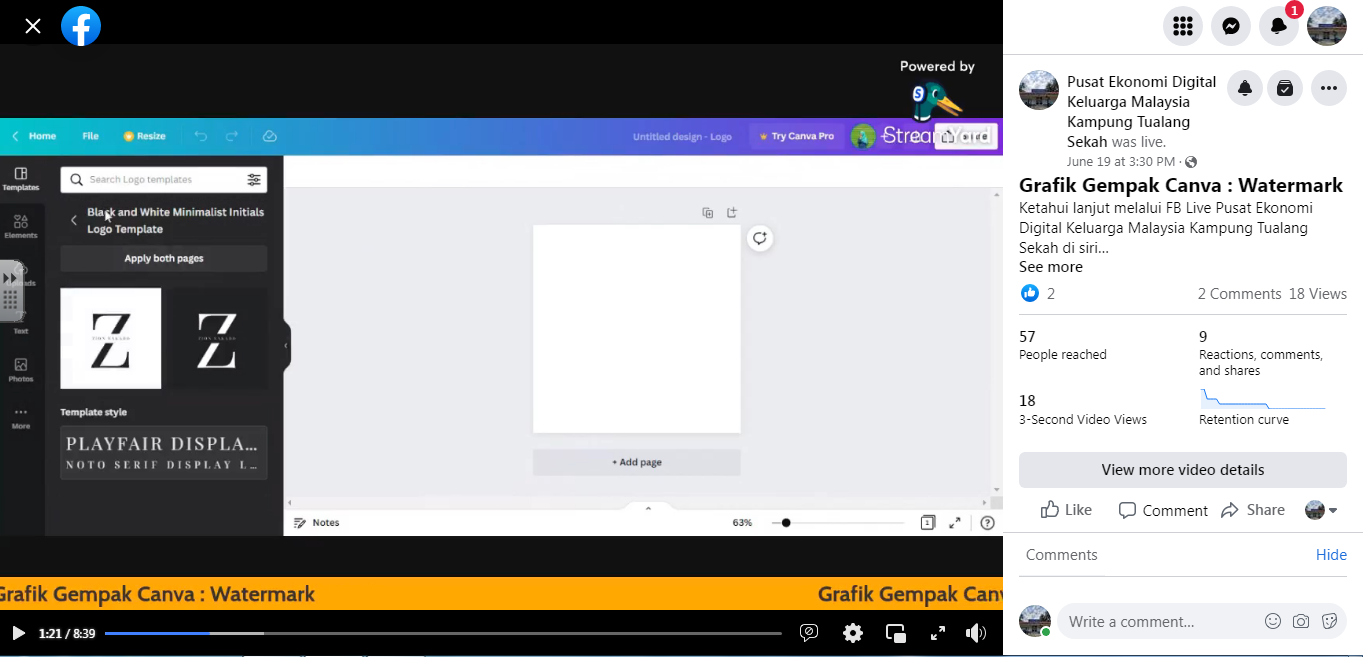Click the comment icon beside the canvas
The width and height of the screenshot is (1363, 657).
(760, 238)
